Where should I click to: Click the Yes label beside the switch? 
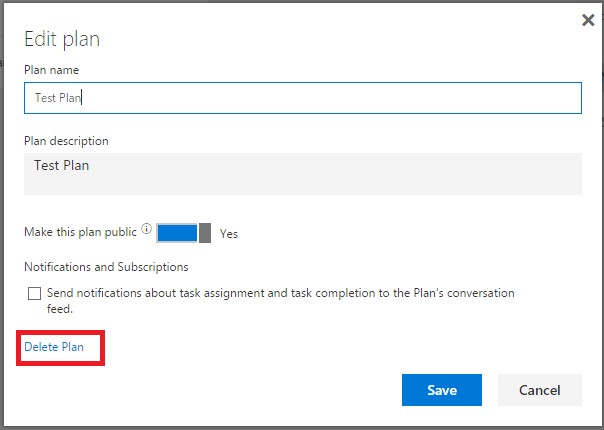(x=229, y=234)
